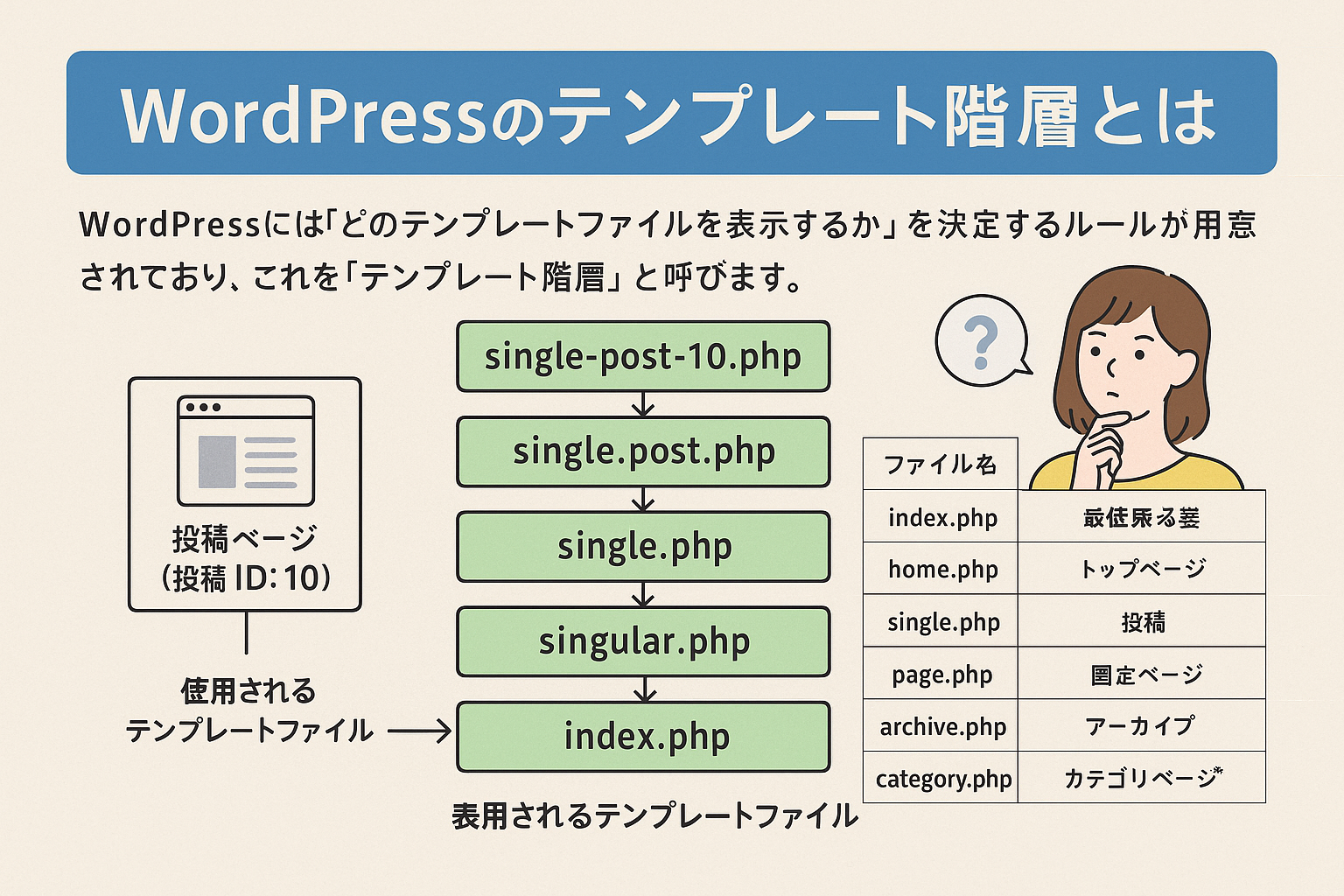The image size is (1344, 896).
Task: Select the single.post.php box
Action: click(643, 451)
